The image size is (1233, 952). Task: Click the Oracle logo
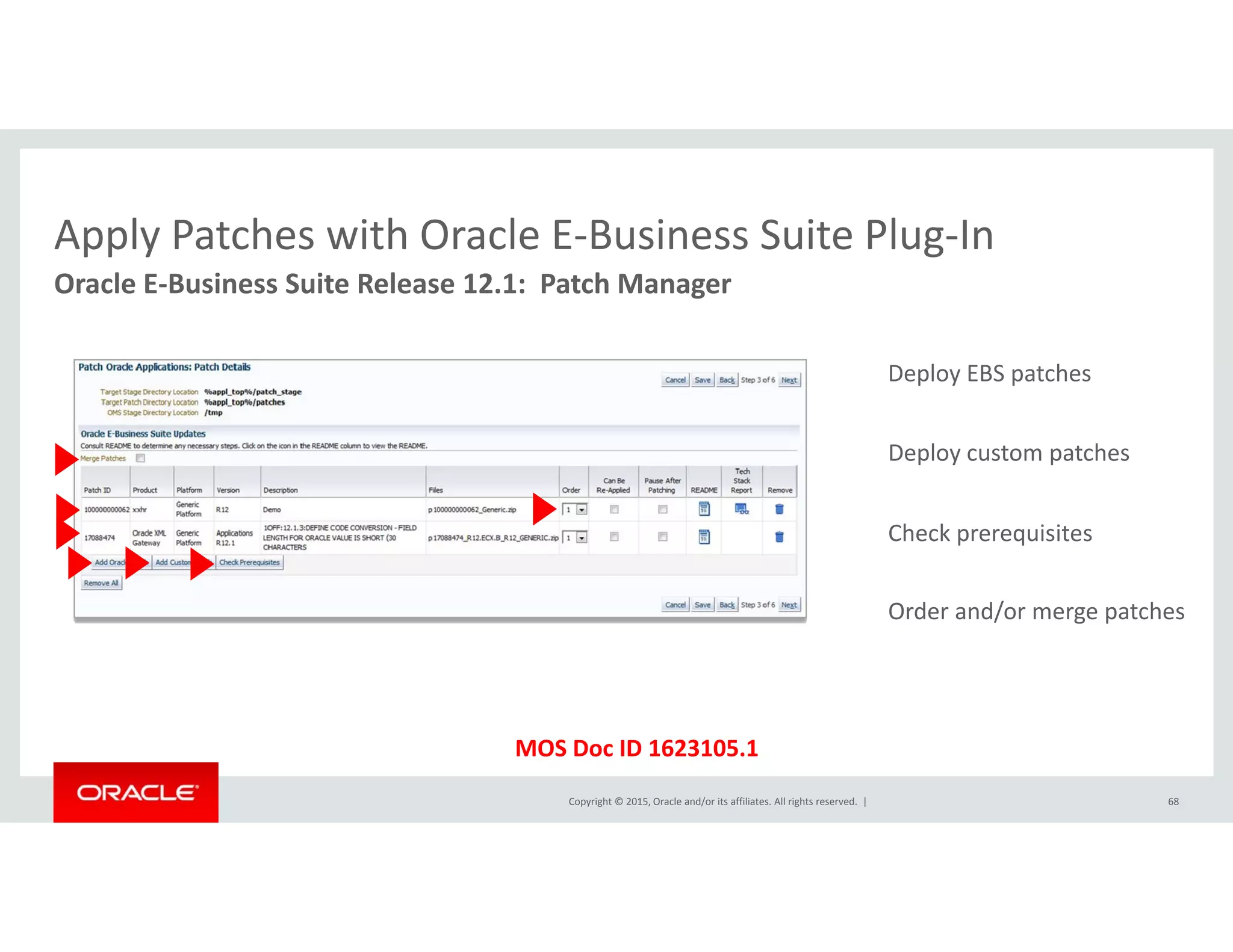(136, 792)
